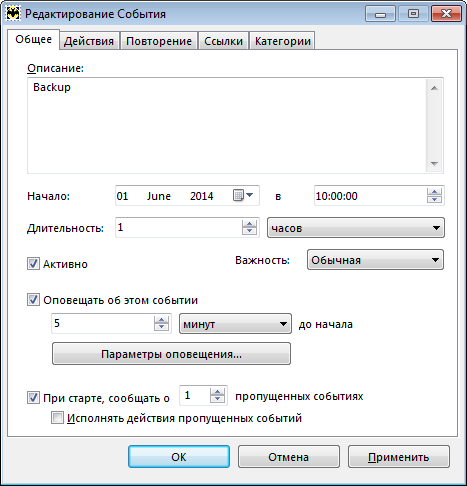Viewport: 467px width, 486px height.
Task: Decrease start time with down spinner arrow
Action: [434, 199]
